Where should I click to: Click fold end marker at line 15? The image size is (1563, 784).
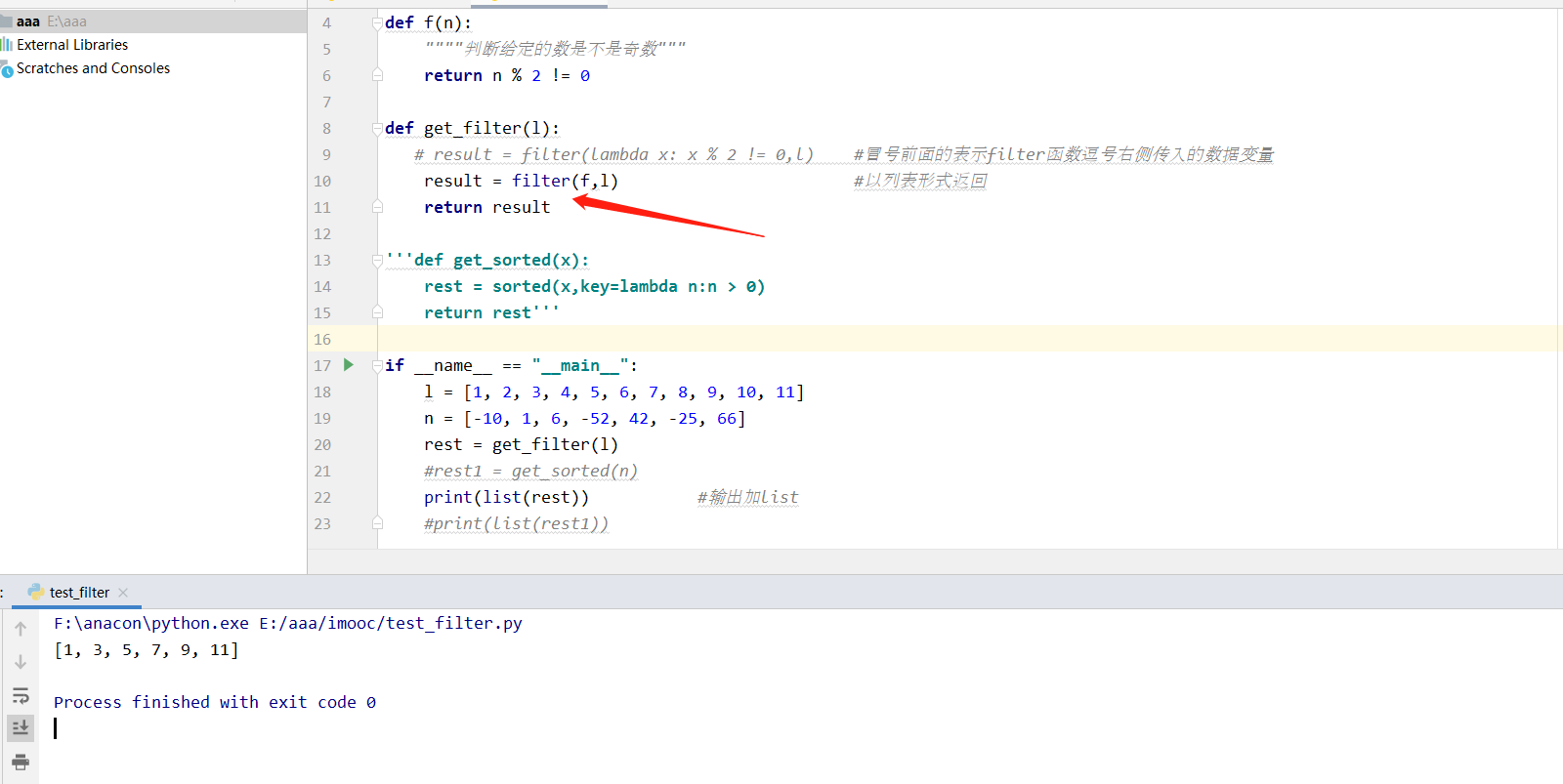click(x=377, y=312)
